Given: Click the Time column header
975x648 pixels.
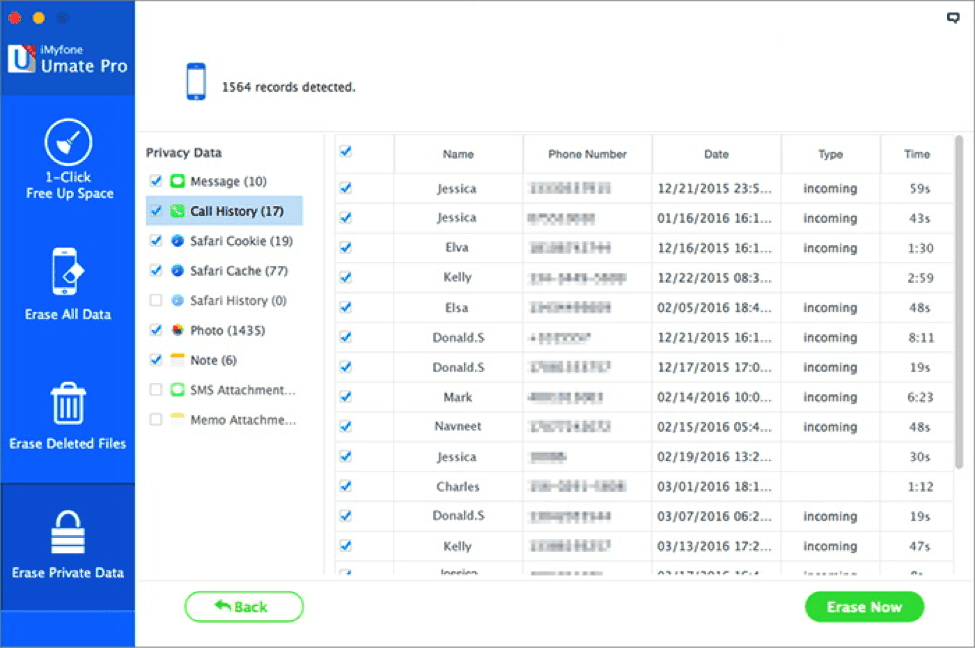Looking at the screenshot, I should pos(917,154).
